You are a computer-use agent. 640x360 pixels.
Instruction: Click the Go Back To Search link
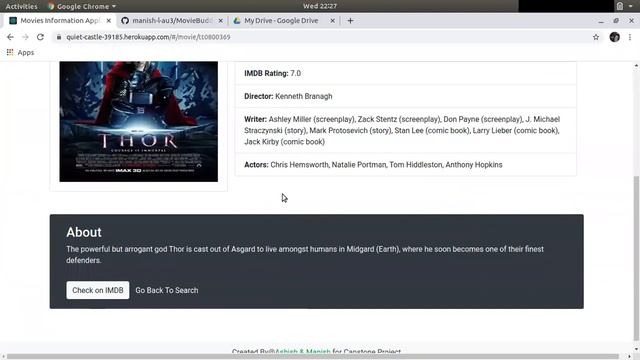point(167,290)
